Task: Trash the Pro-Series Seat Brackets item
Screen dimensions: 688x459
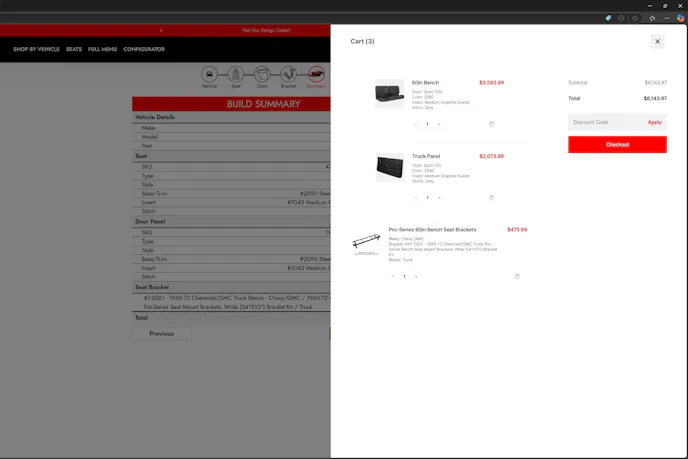Action: 517,276
